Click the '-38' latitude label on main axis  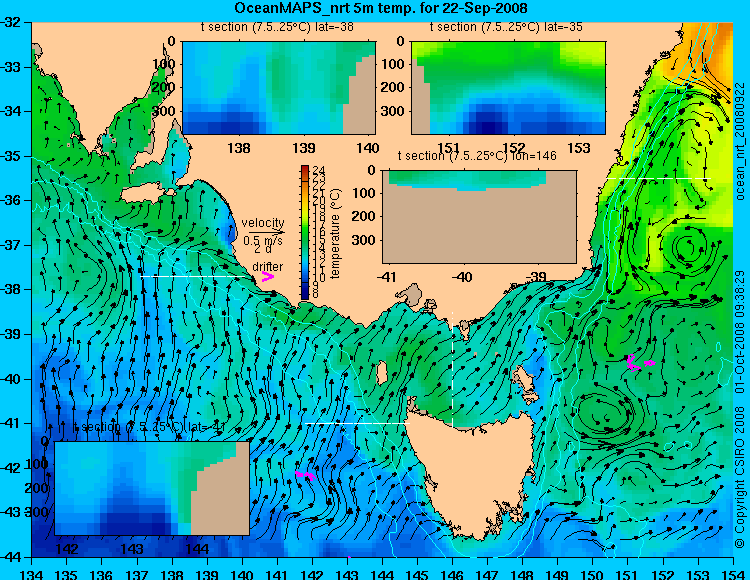[x=10, y=289]
